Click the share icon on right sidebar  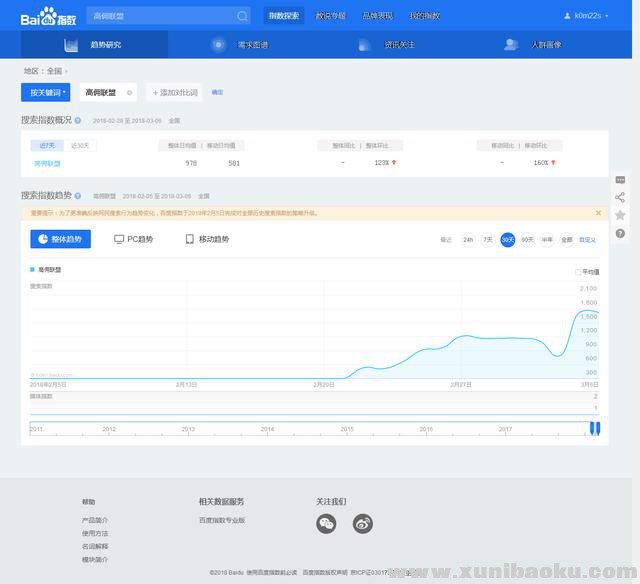coord(620,197)
